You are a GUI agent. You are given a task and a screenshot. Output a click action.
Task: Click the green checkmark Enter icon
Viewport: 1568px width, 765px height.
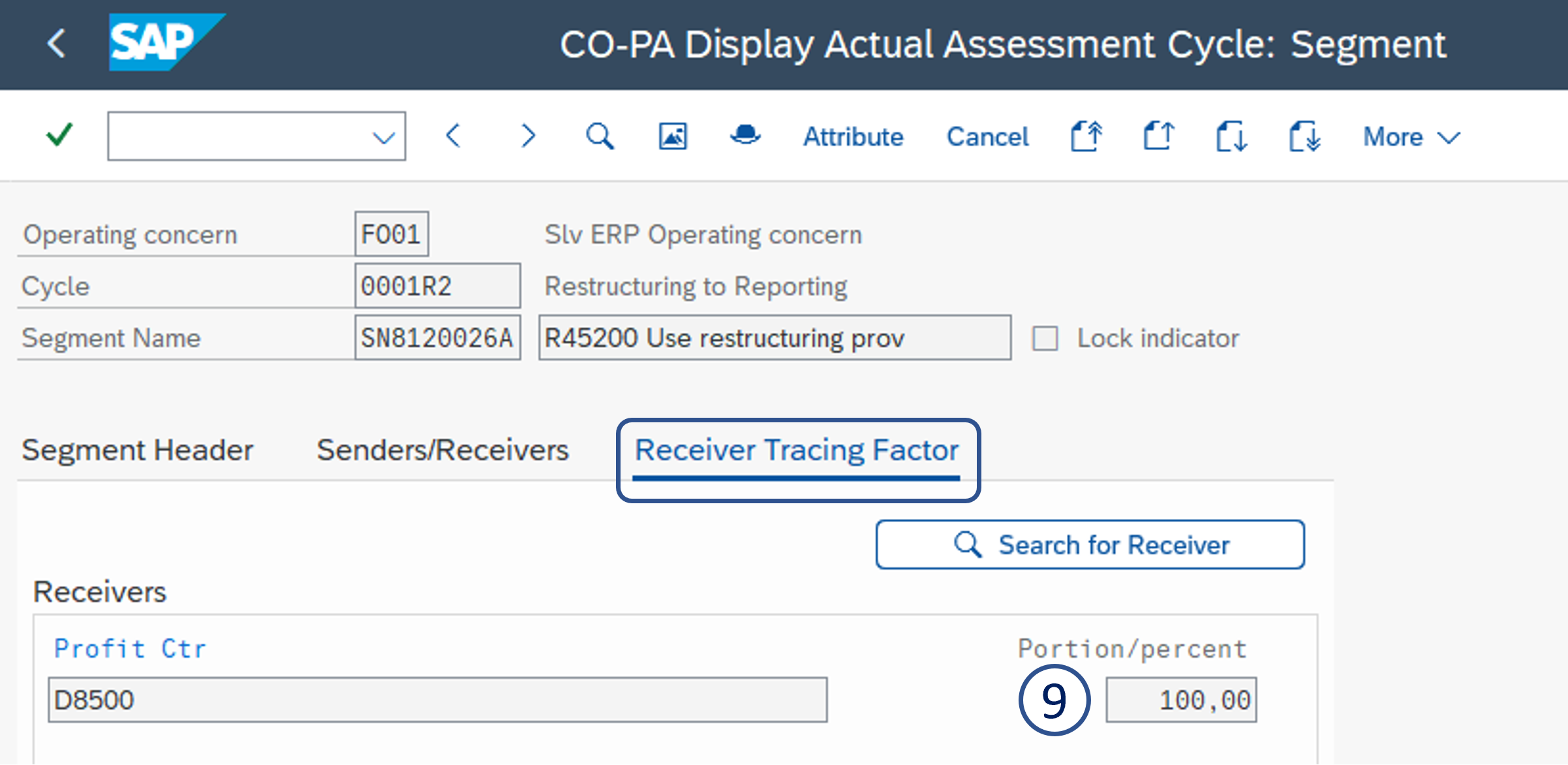pos(59,135)
